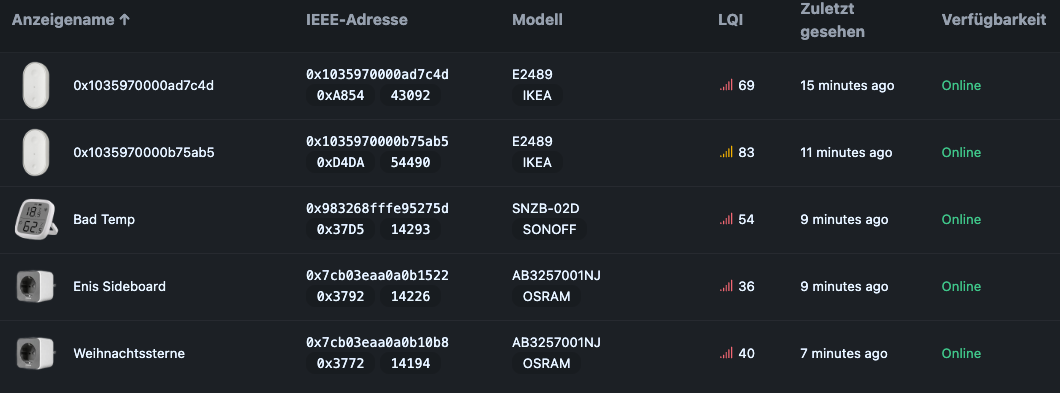The width and height of the screenshot is (1060, 393).
Task: Click the IKEA device image for 0x1035970000b75ab5
Action: pyautogui.click(x=36, y=152)
